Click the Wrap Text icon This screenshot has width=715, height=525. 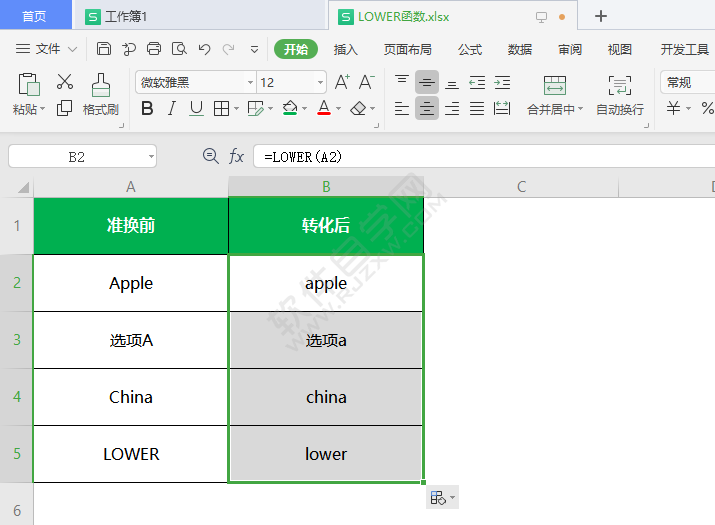[620, 85]
